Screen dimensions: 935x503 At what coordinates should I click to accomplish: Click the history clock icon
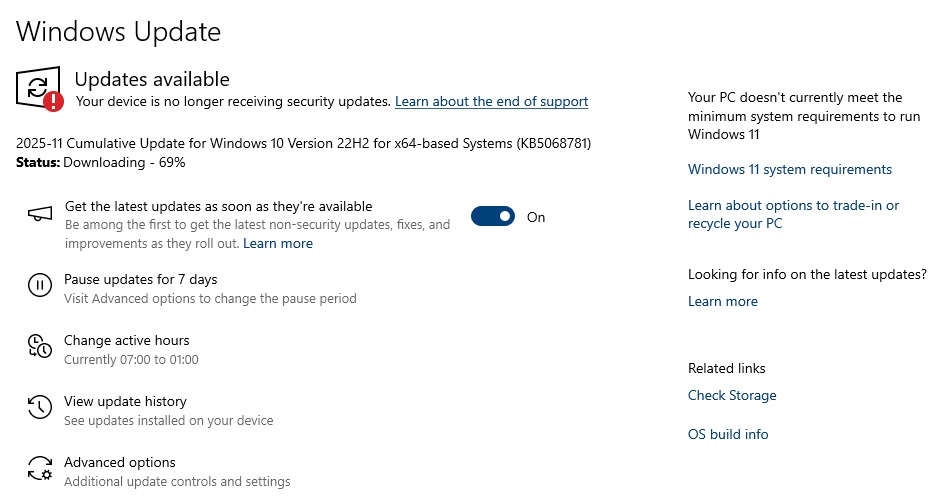39,408
